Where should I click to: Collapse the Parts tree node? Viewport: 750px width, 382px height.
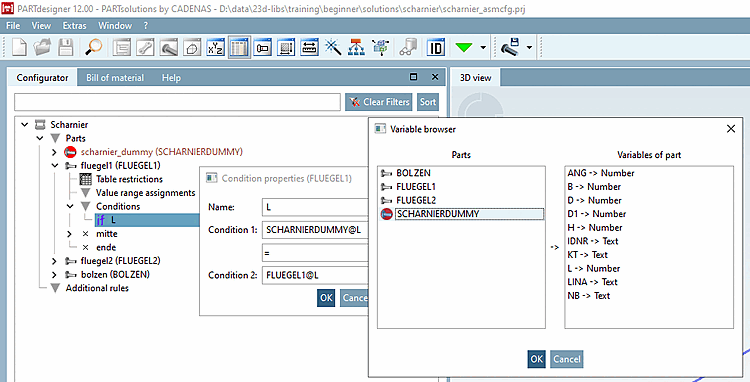point(40,139)
